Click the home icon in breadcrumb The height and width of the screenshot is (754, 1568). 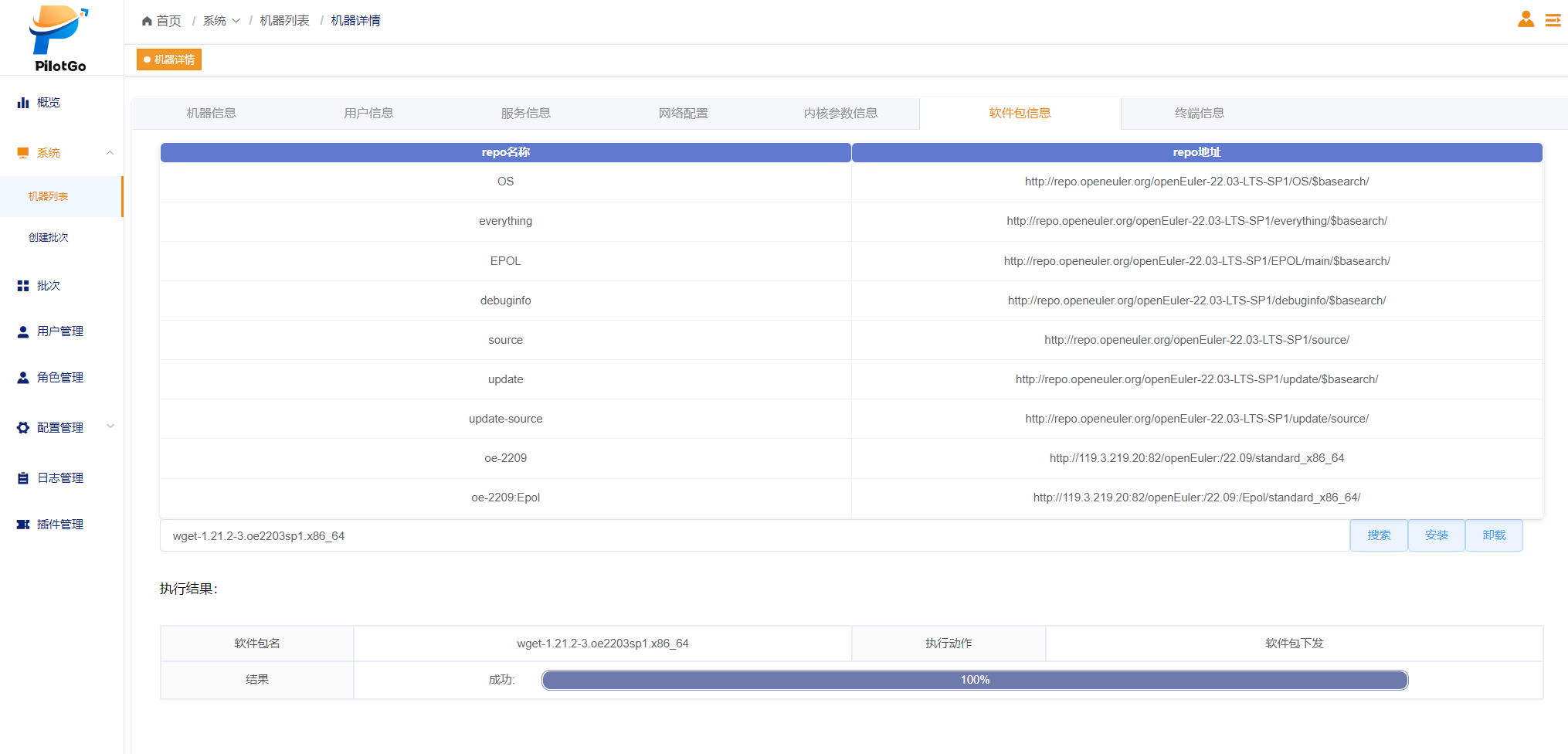click(147, 21)
